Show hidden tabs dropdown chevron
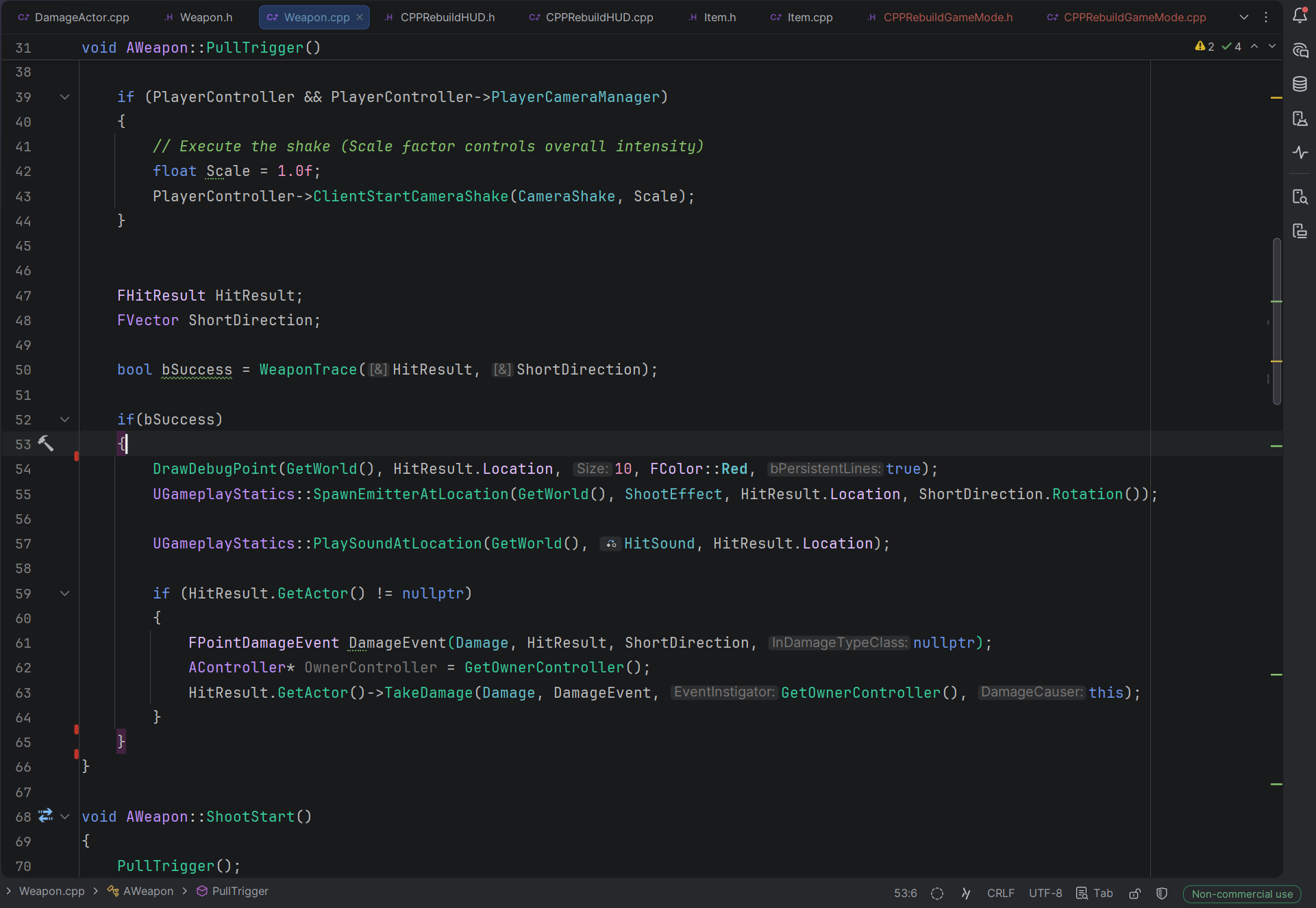The height and width of the screenshot is (908, 1316). click(x=1244, y=17)
